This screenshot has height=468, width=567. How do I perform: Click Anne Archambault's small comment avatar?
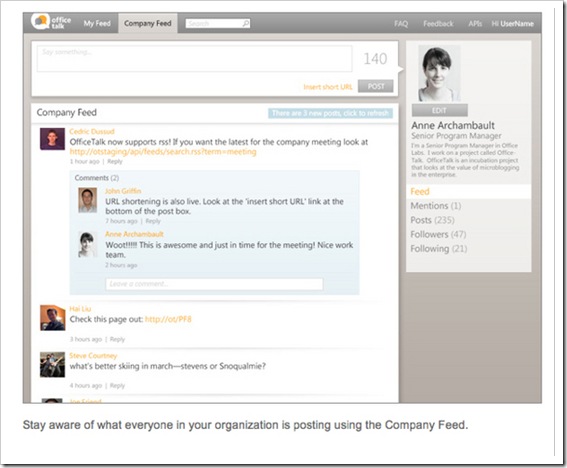tap(88, 244)
